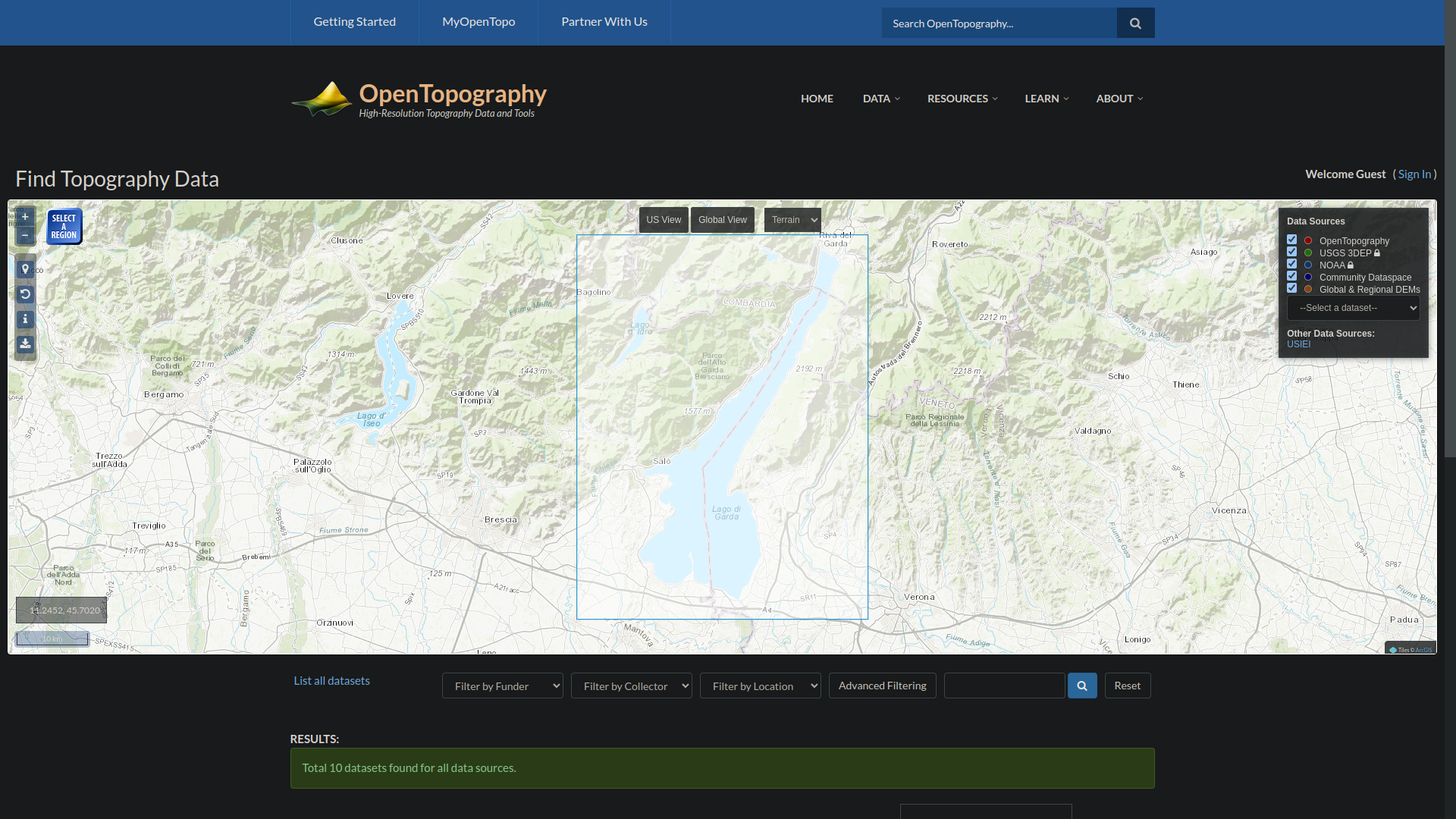Click the blue dataset search button
Screen dimensions: 1456x819
coord(1082,686)
